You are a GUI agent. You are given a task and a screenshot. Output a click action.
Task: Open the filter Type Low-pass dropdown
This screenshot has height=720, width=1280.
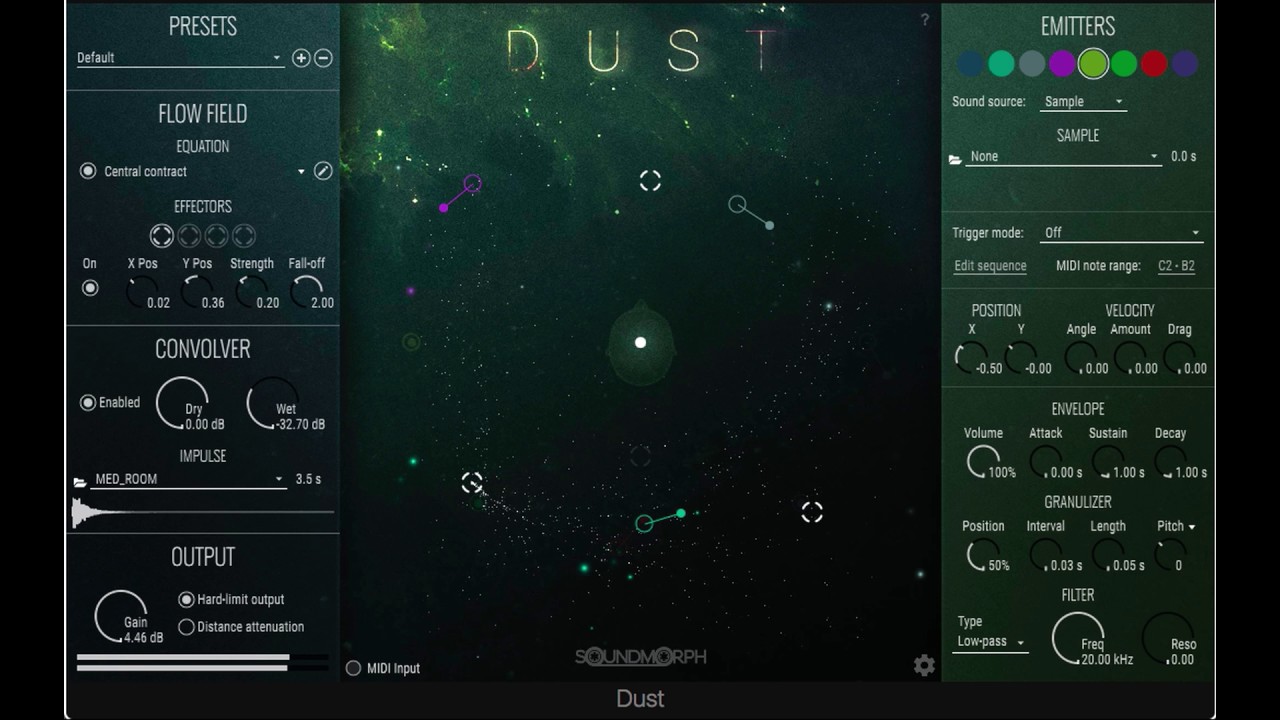(991, 642)
